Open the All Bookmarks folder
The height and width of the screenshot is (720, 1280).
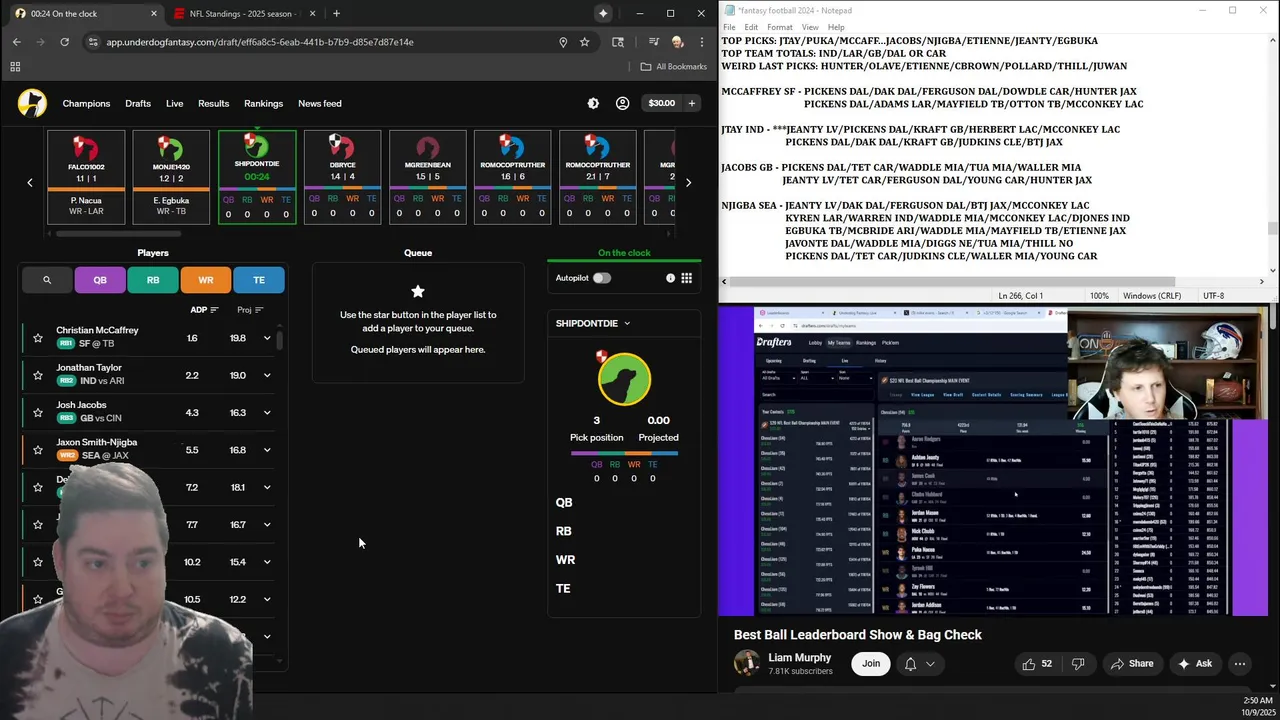click(673, 67)
